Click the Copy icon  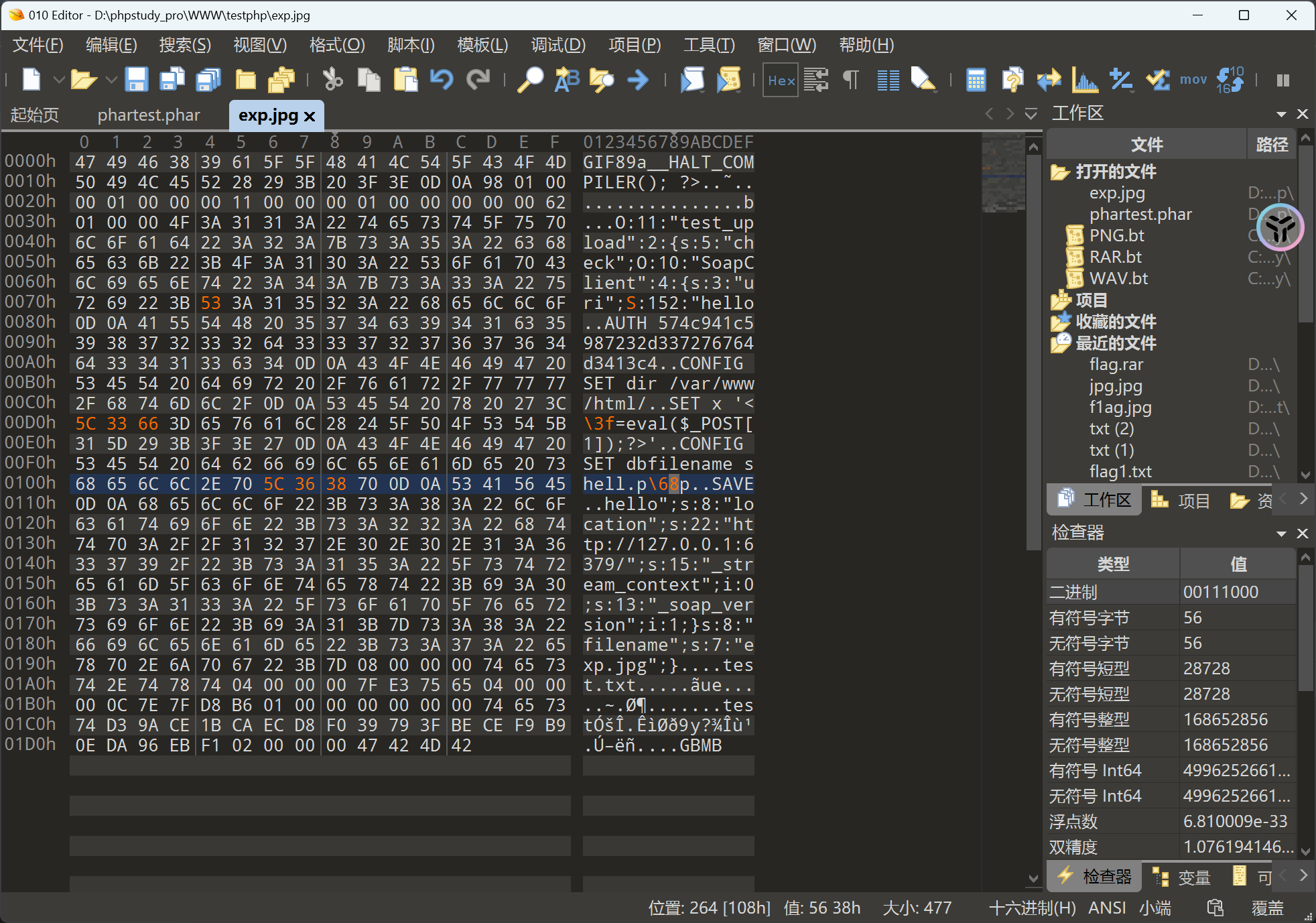(369, 80)
